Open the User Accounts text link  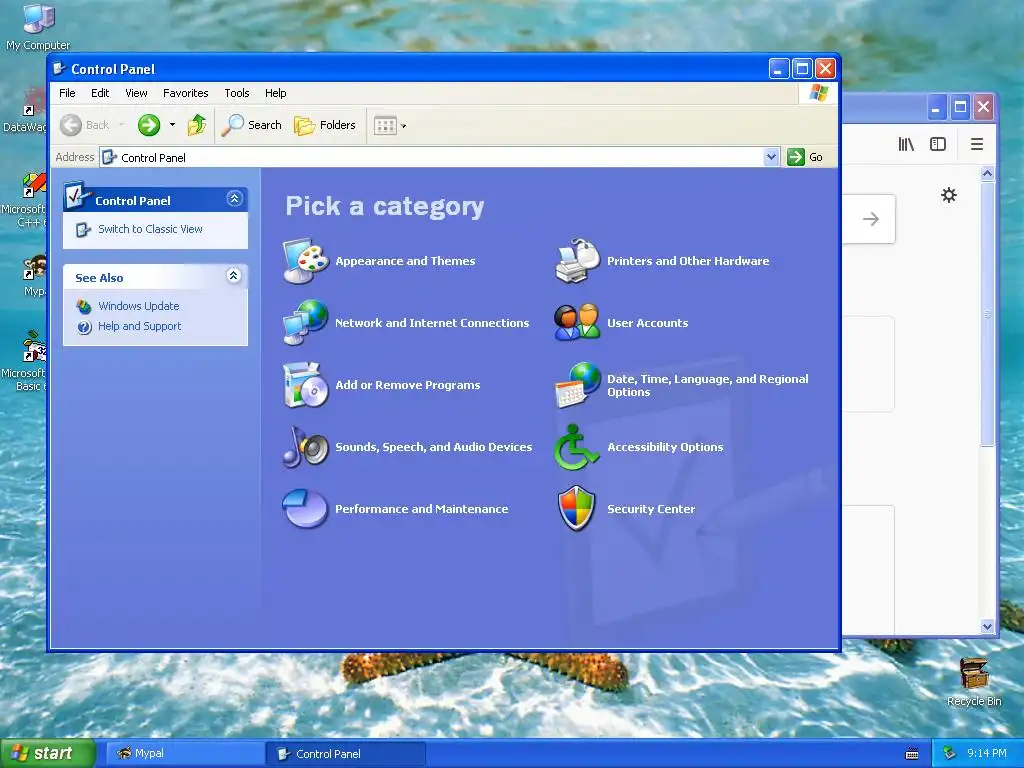(x=647, y=323)
